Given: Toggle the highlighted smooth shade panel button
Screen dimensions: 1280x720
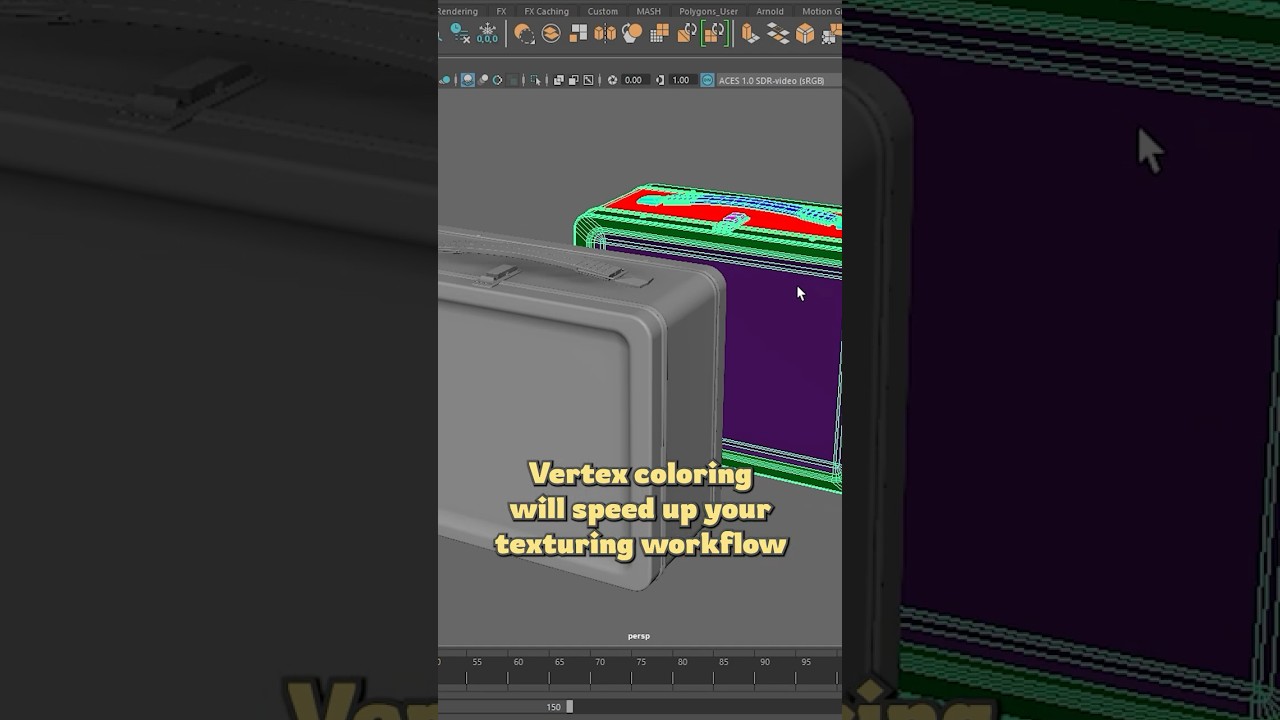Looking at the screenshot, I should tap(468, 80).
